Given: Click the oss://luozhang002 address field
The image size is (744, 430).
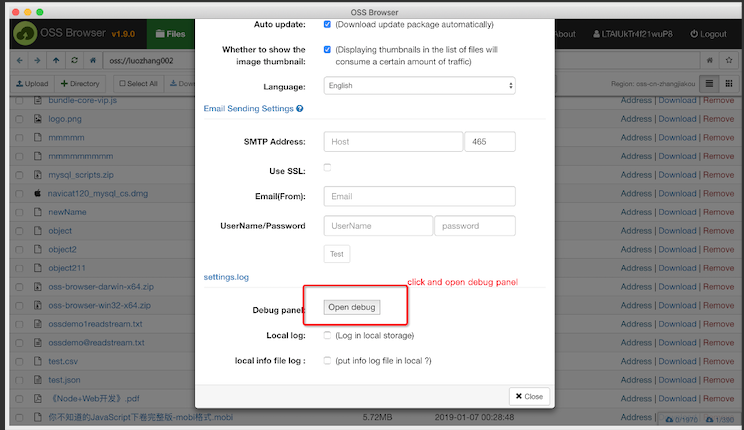Looking at the screenshot, I should click(x=149, y=60).
